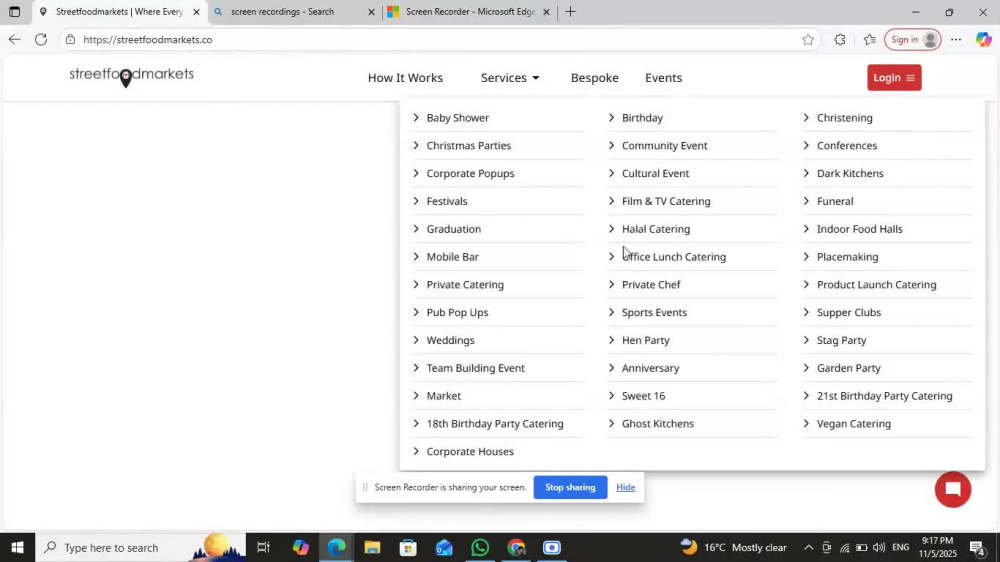Select Christmas Parties service
The height and width of the screenshot is (562, 1000).
pyautogui.click(x=468, y=145)
